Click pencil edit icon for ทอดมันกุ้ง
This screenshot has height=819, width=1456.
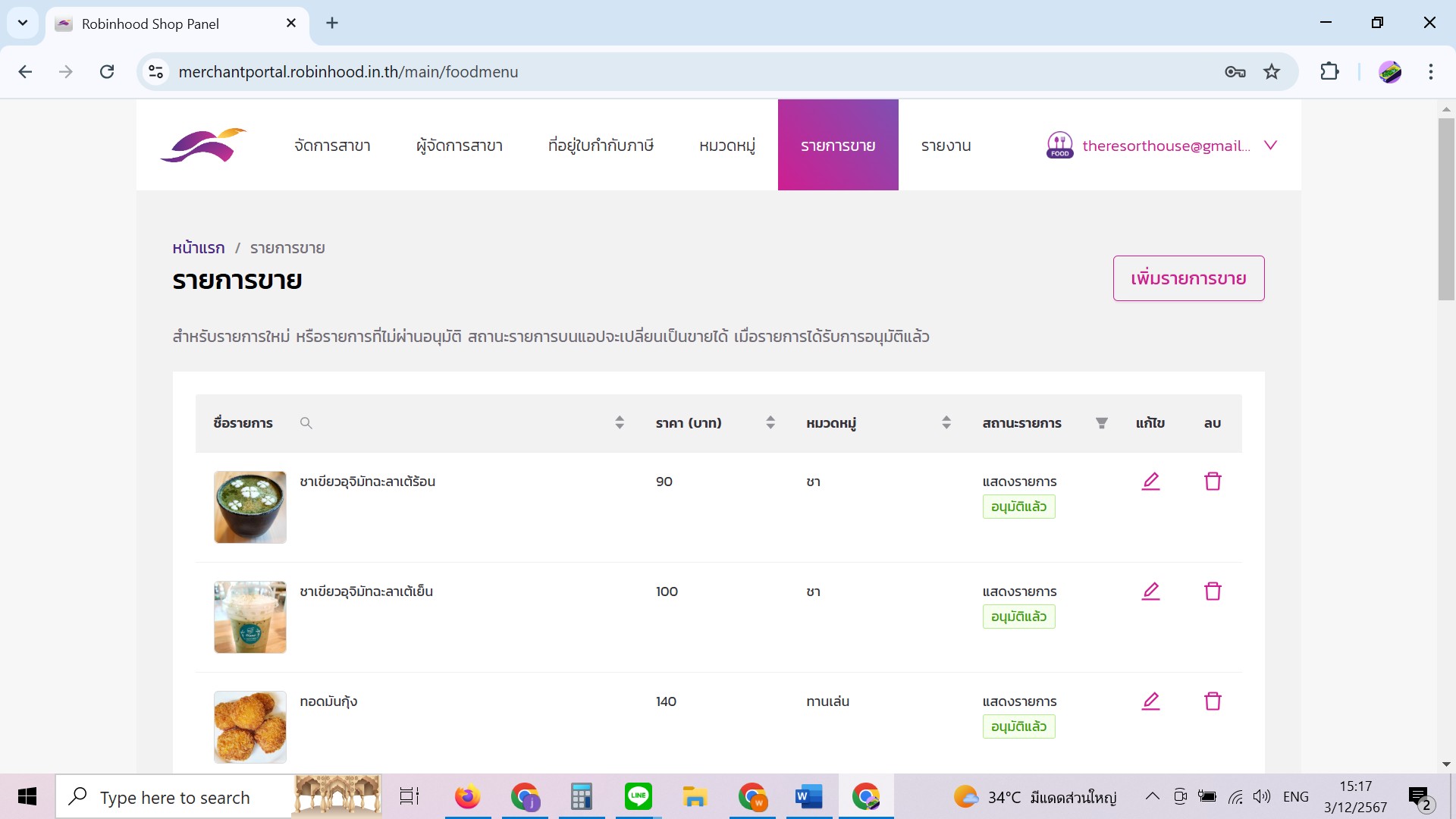tap(1150, 701)
